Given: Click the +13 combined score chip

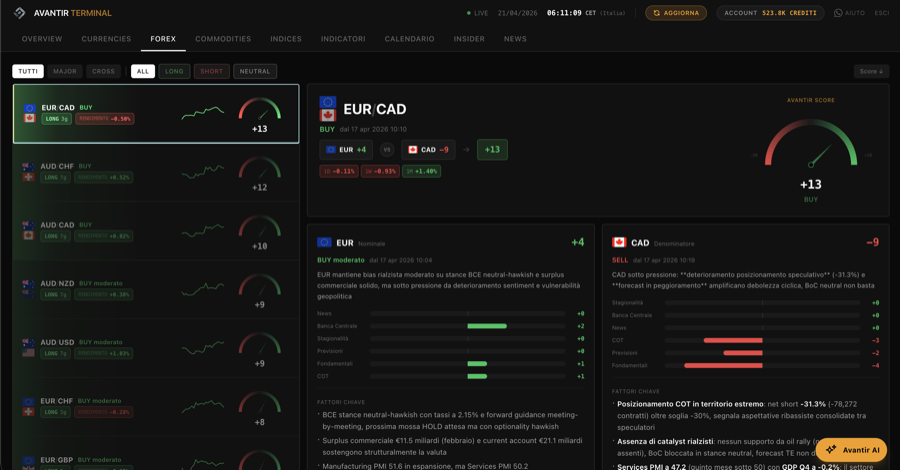Looking at the screenshot, I should click(492, 150).
